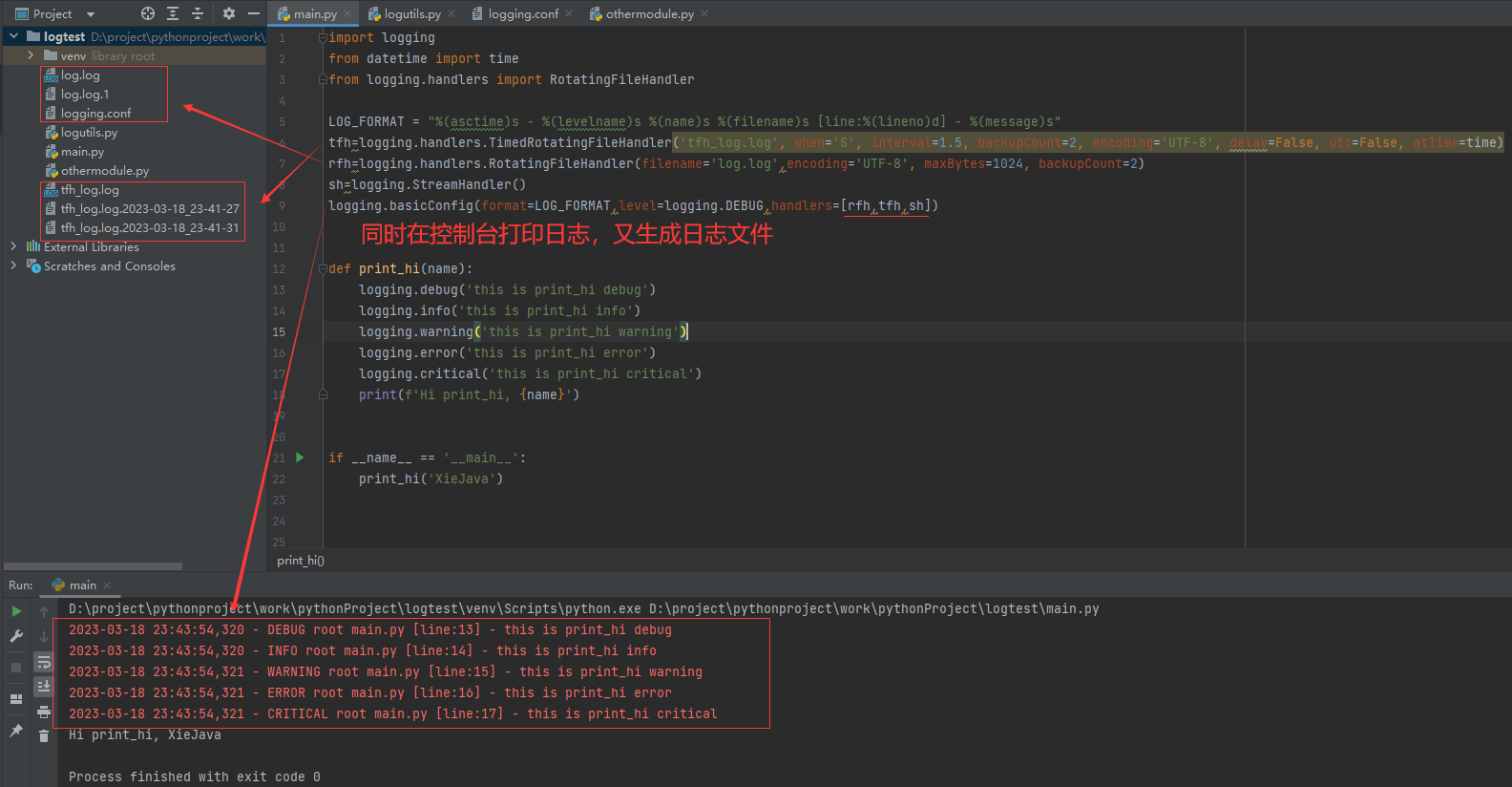
Task: Click the print icon in Run panel
Action: [44, 712]
